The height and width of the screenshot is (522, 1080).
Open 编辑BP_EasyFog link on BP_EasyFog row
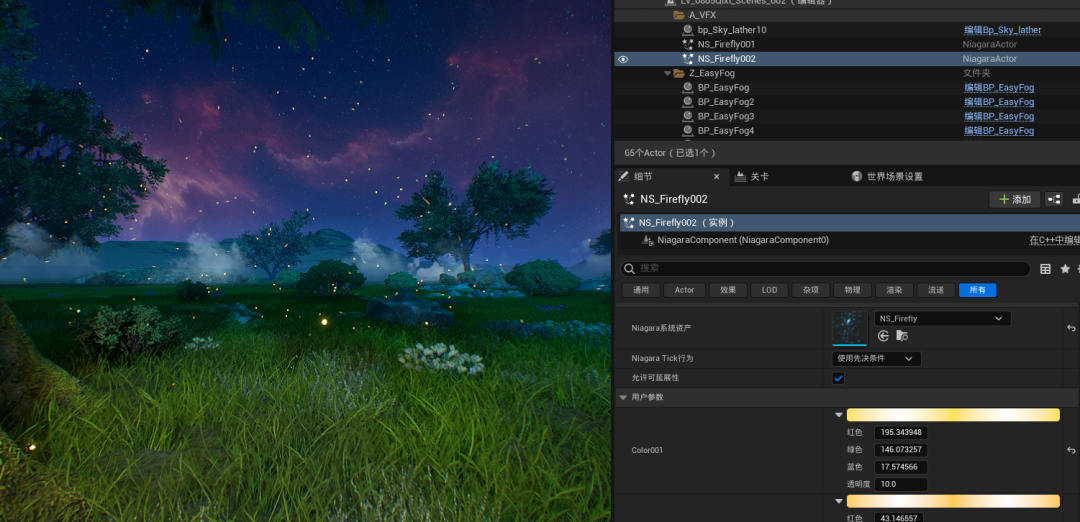[999, 87]
